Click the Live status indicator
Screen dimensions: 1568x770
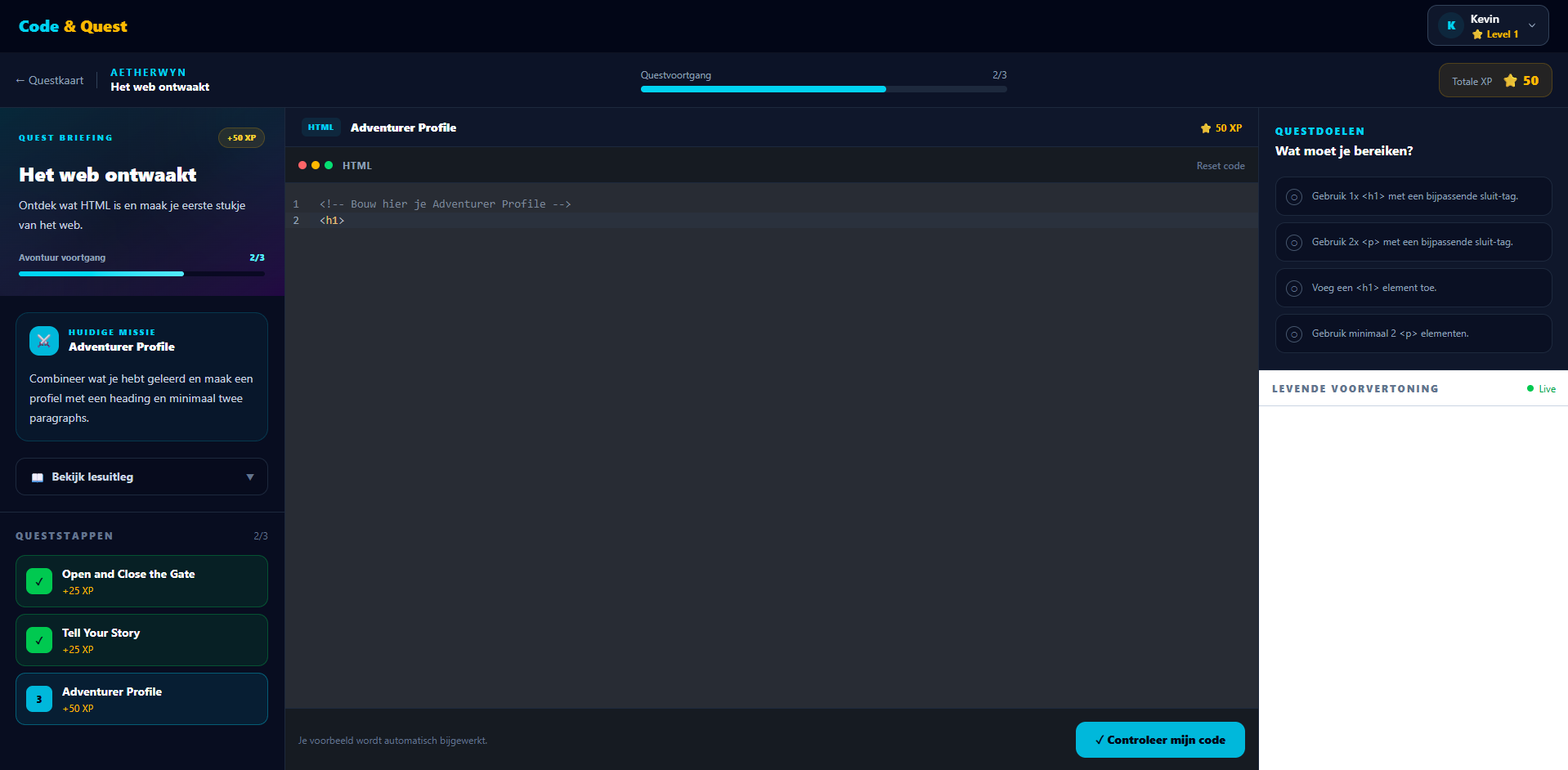(x=1541, y=389)
